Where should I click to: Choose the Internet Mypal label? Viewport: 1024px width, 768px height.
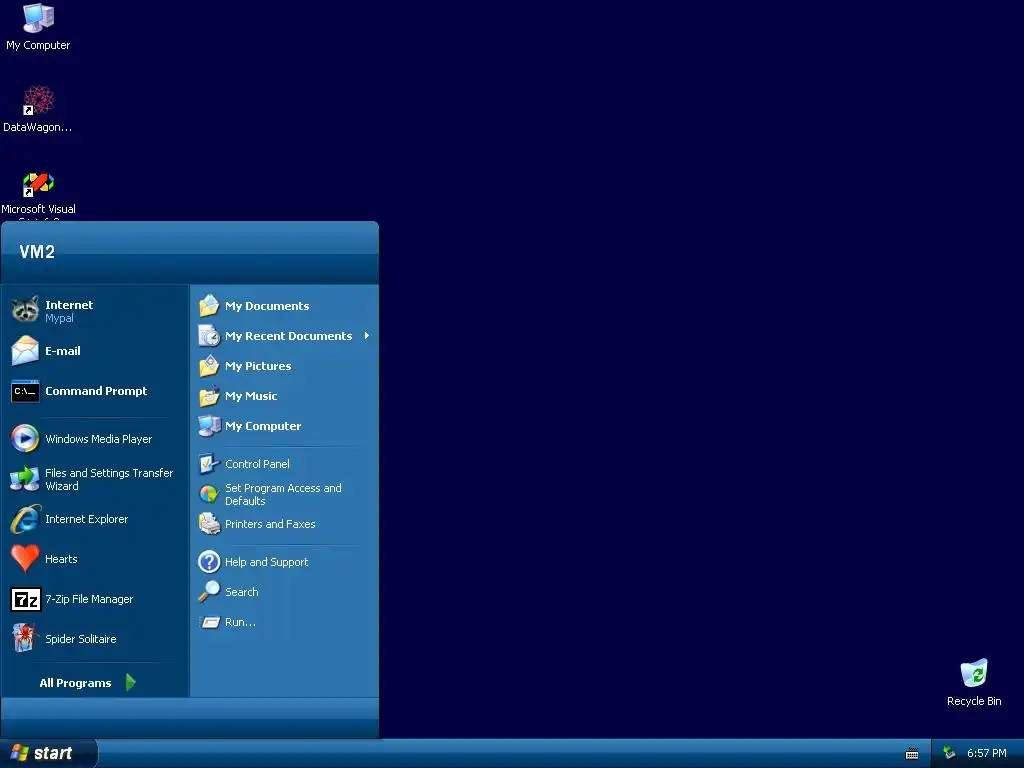click(x=69, y=311)
